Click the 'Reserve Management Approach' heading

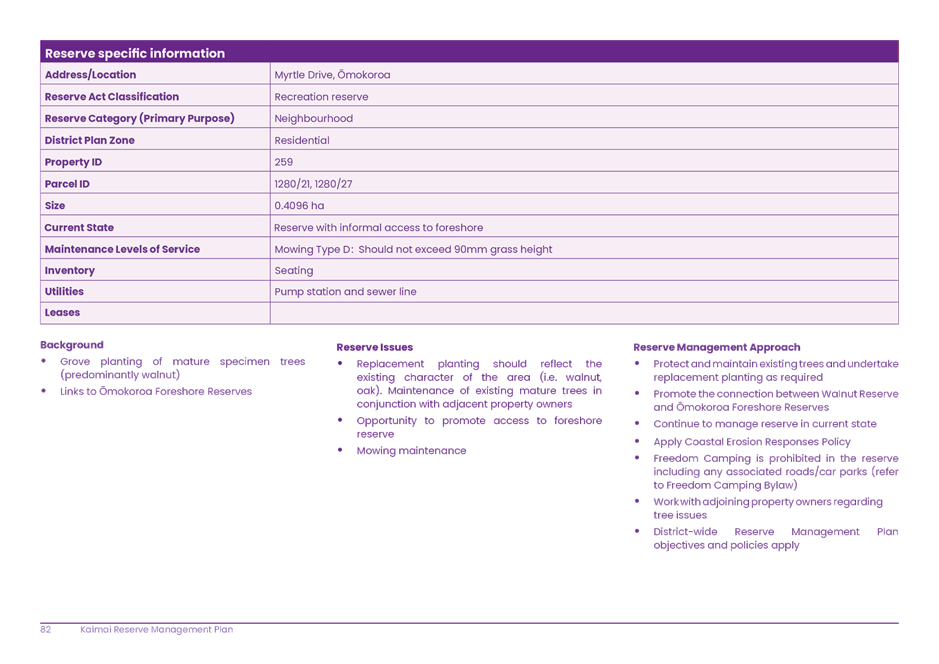pyautogui.click(x=716, y=347)
